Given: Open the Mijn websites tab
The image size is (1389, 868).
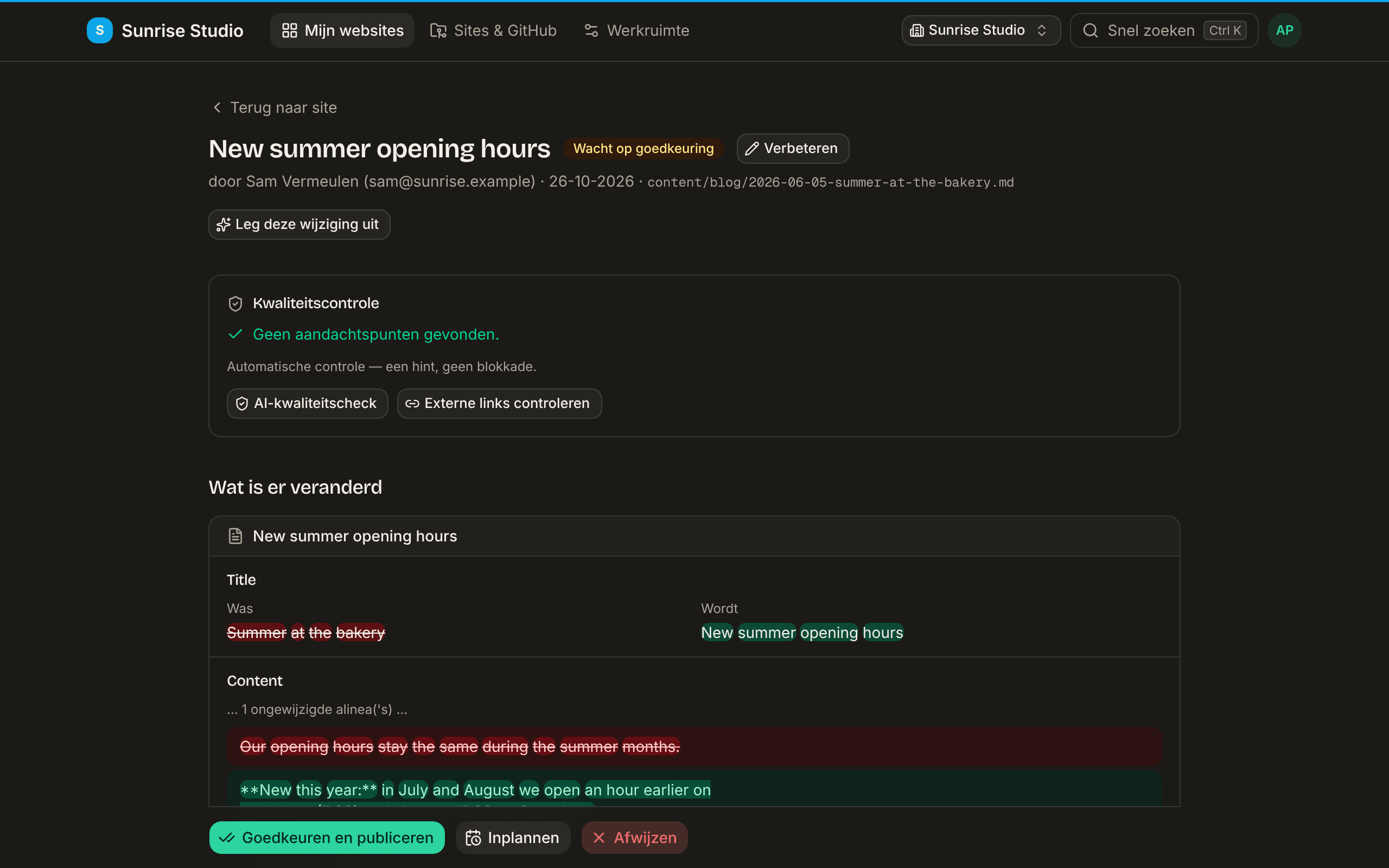Looking at the screenshot, I should [342, 30].
